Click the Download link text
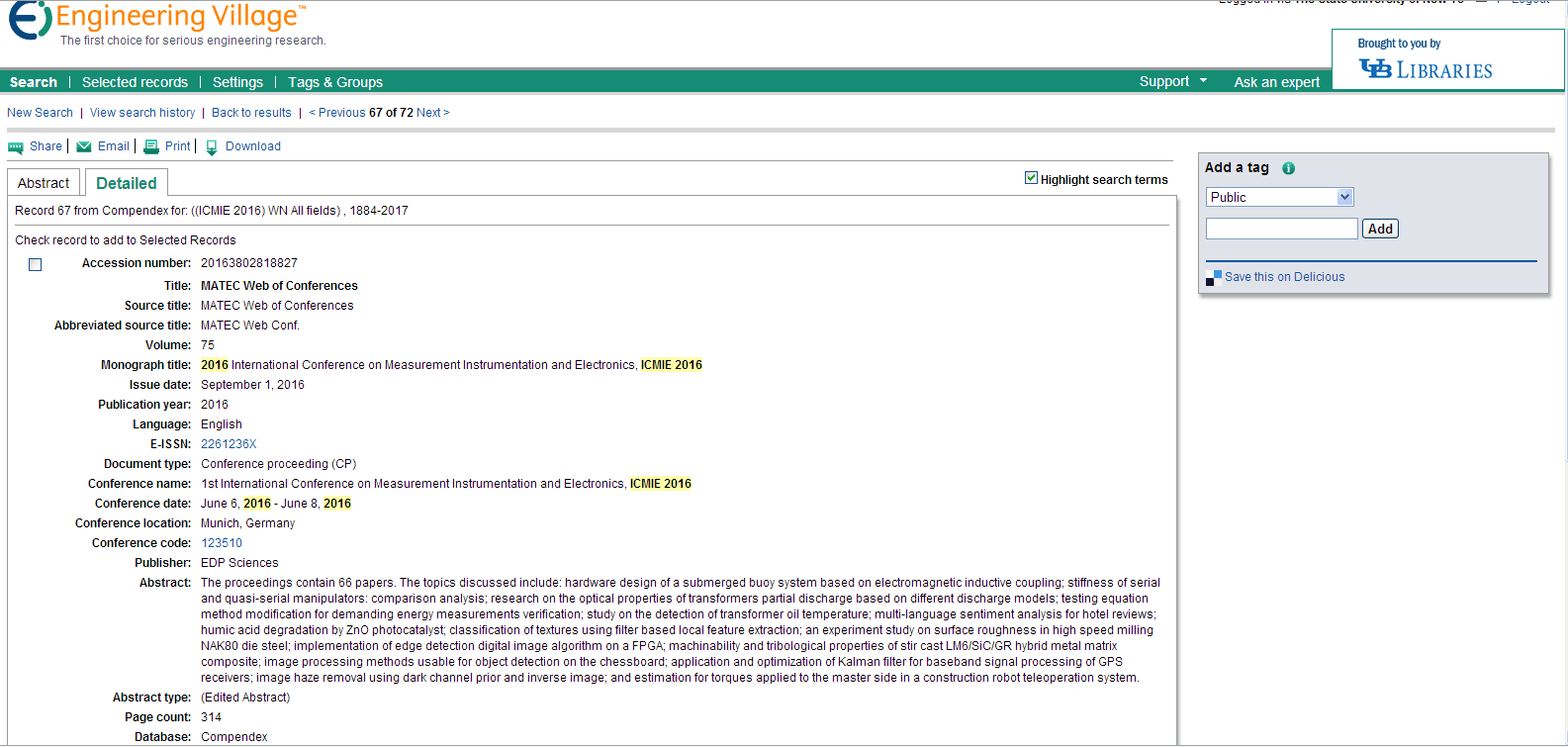 click(253, 146)
